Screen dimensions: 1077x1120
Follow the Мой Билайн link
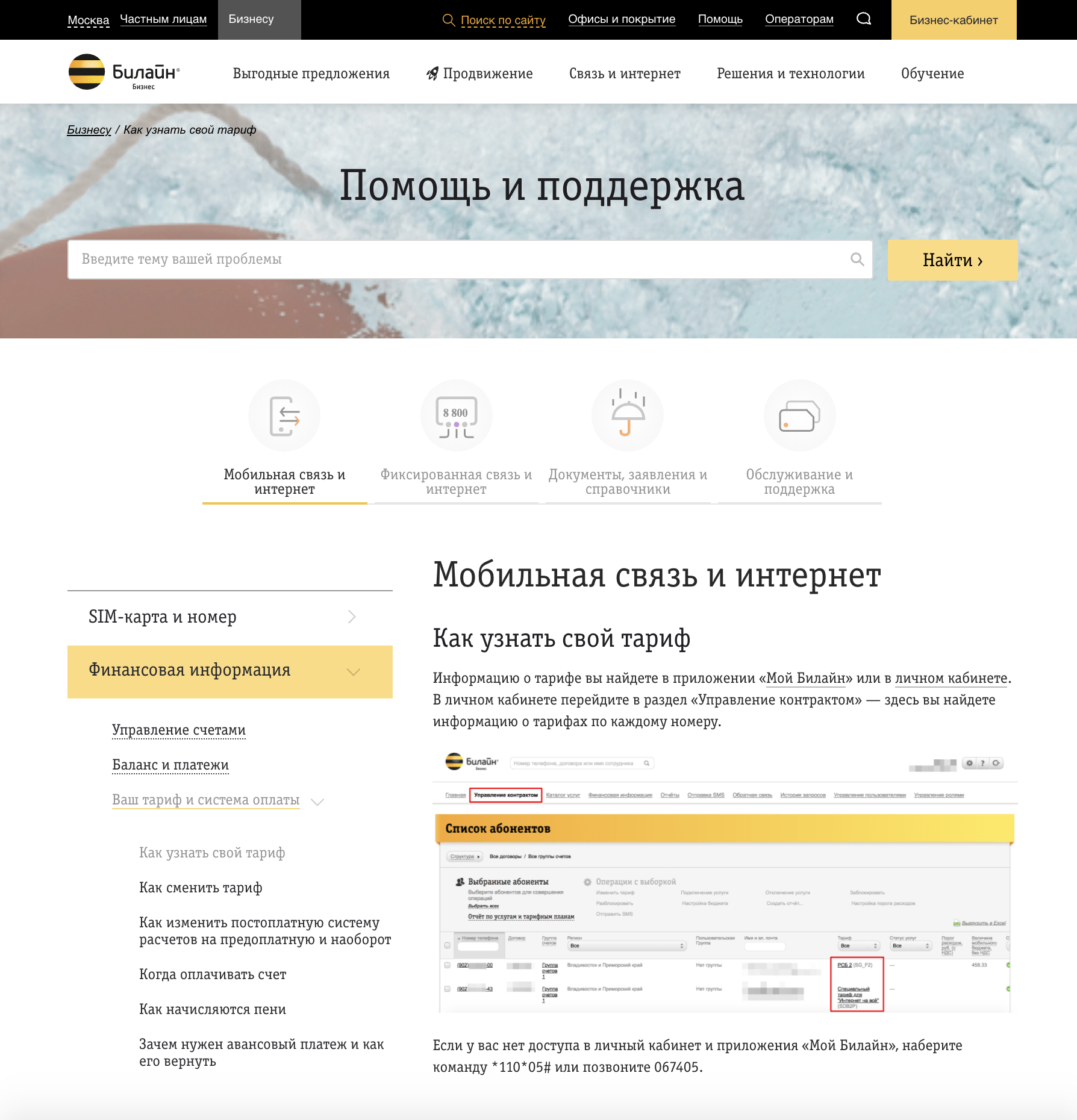tap(806, 678)
